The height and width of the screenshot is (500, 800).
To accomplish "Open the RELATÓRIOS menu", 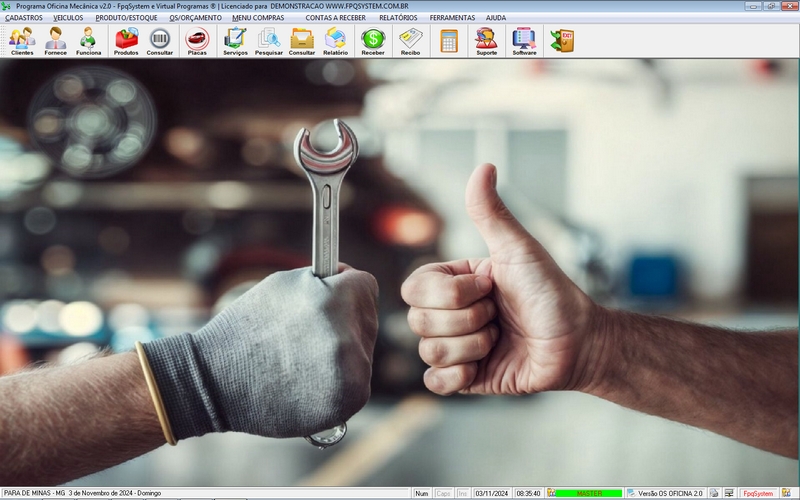I will pos(398,18).
